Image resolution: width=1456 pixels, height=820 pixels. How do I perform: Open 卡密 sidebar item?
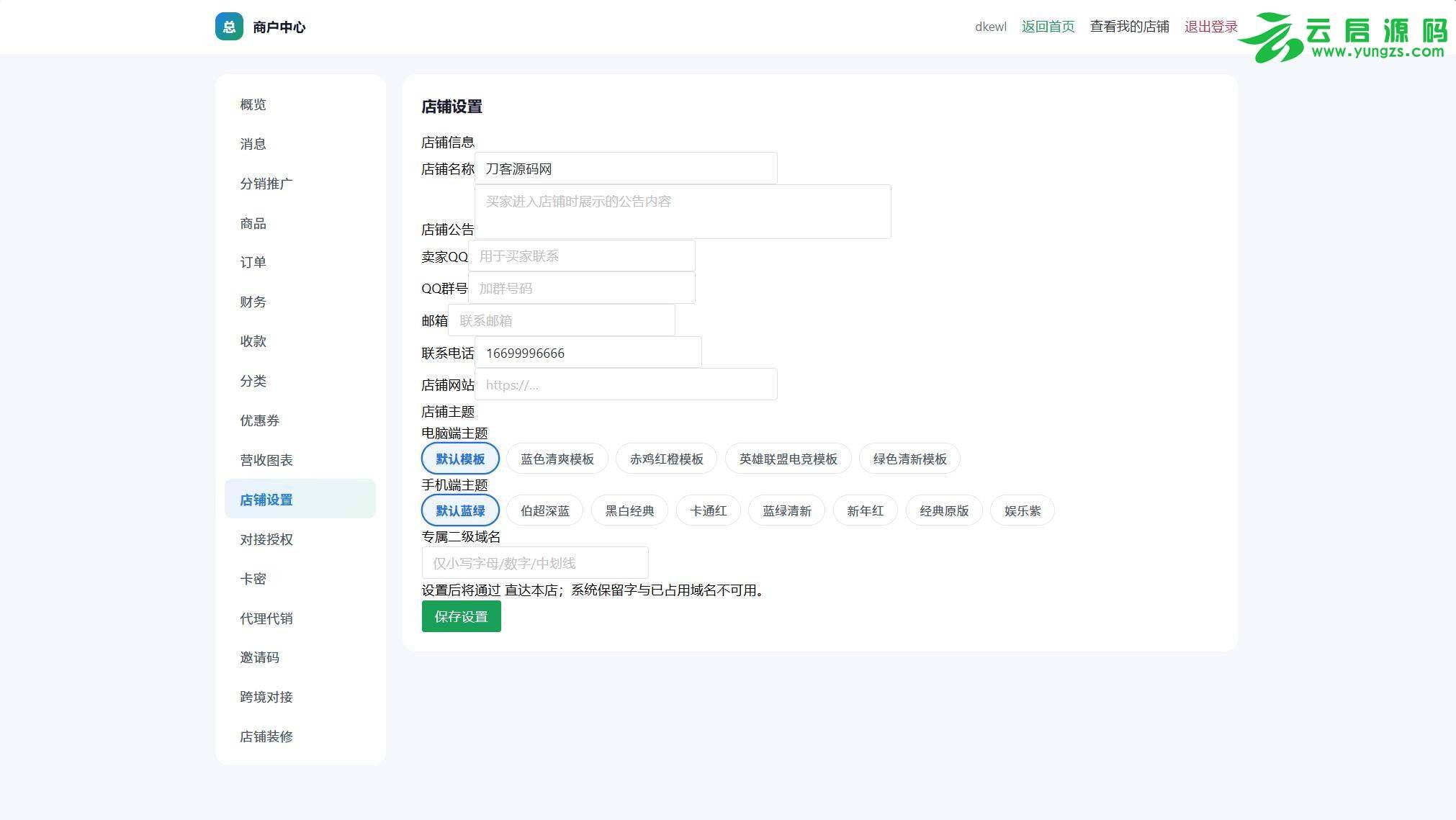(300, 579)
